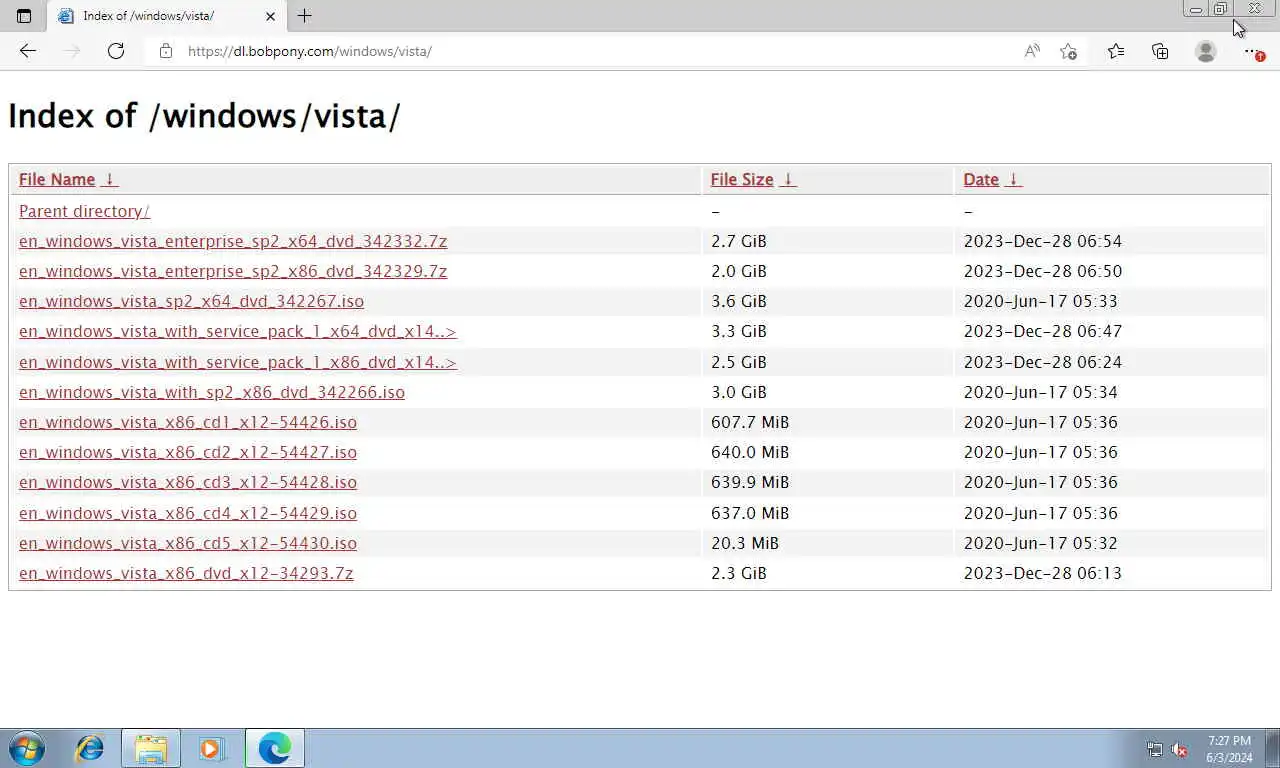The image size is (1280, 768).
Task: Click the browser Back arrow
Action: point(27,51)
